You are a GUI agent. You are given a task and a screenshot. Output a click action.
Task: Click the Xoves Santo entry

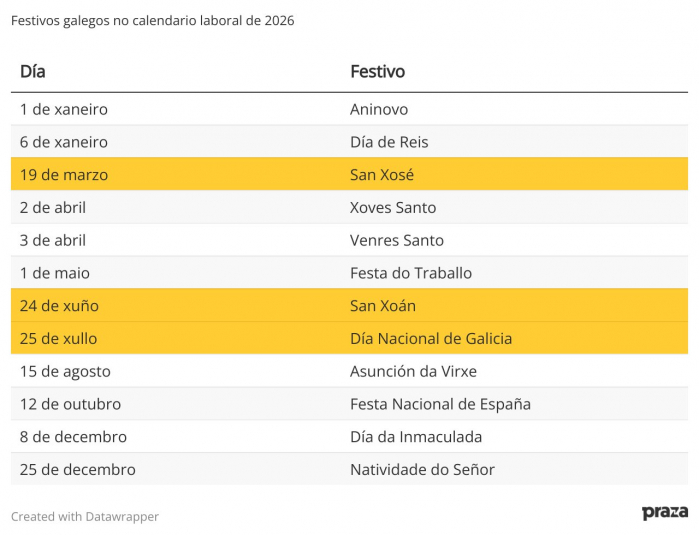(x=393, y=208)
